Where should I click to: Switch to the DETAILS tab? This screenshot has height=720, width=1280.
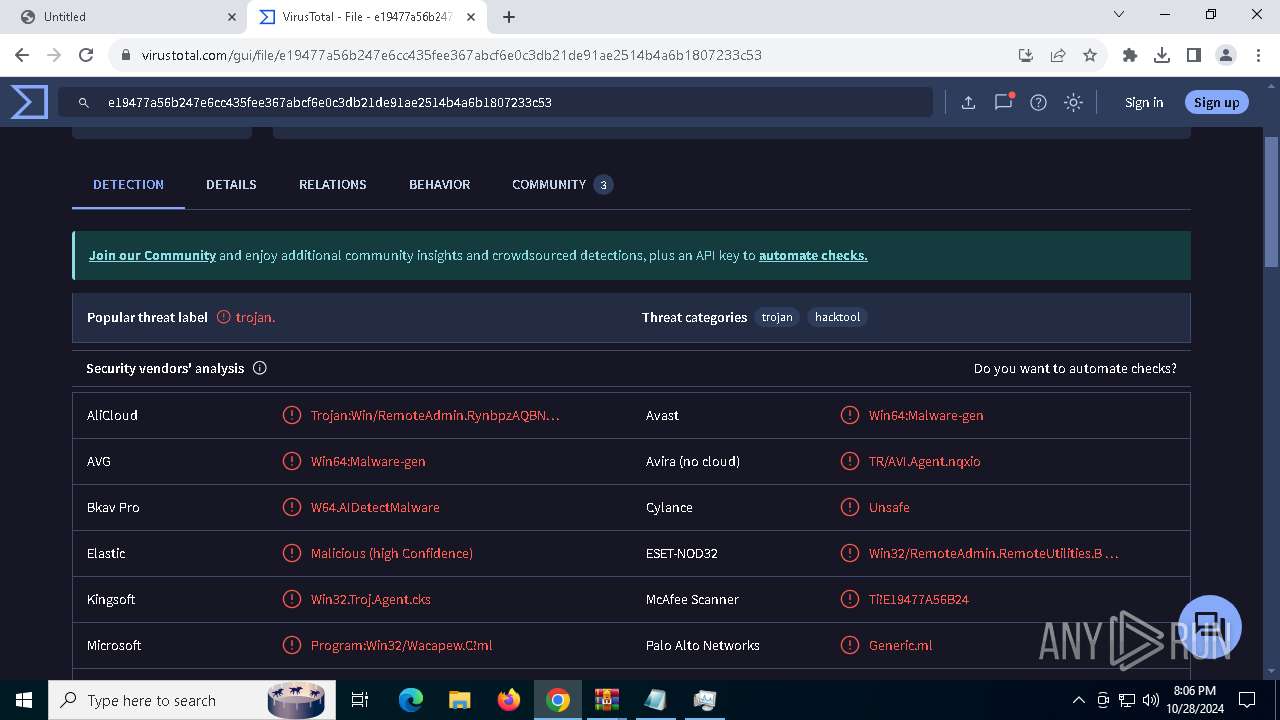[231, 184]
